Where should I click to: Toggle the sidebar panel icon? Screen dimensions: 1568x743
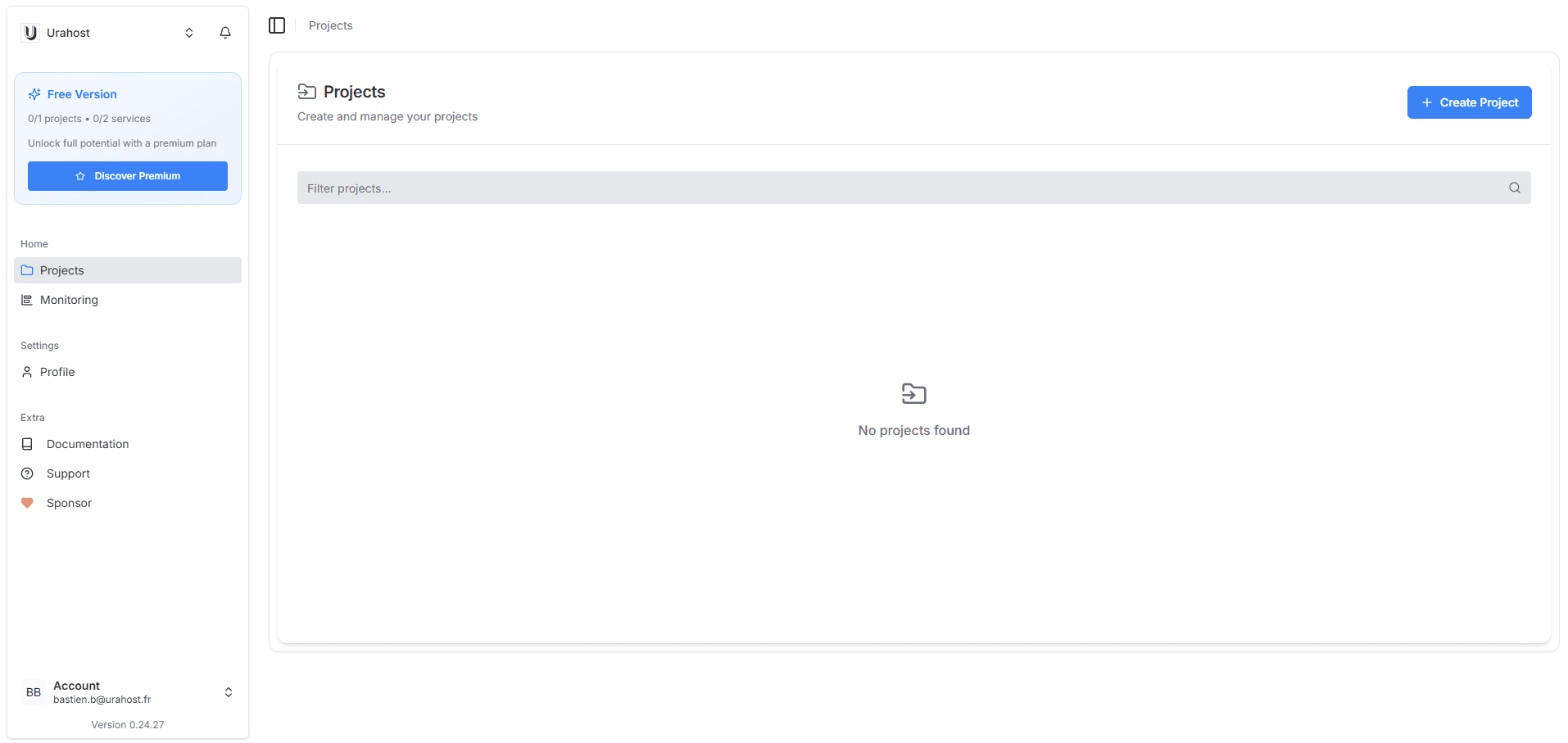(x=277, y=25)
